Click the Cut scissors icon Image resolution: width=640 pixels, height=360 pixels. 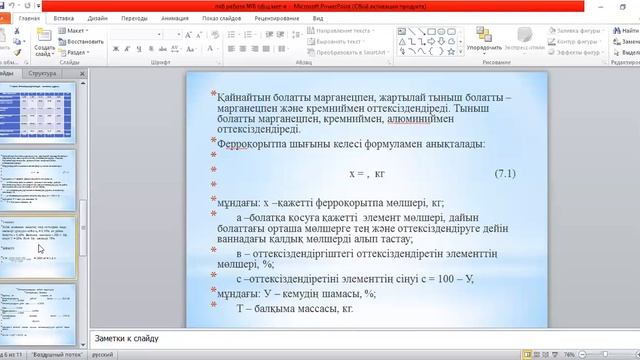pos(17,31)
